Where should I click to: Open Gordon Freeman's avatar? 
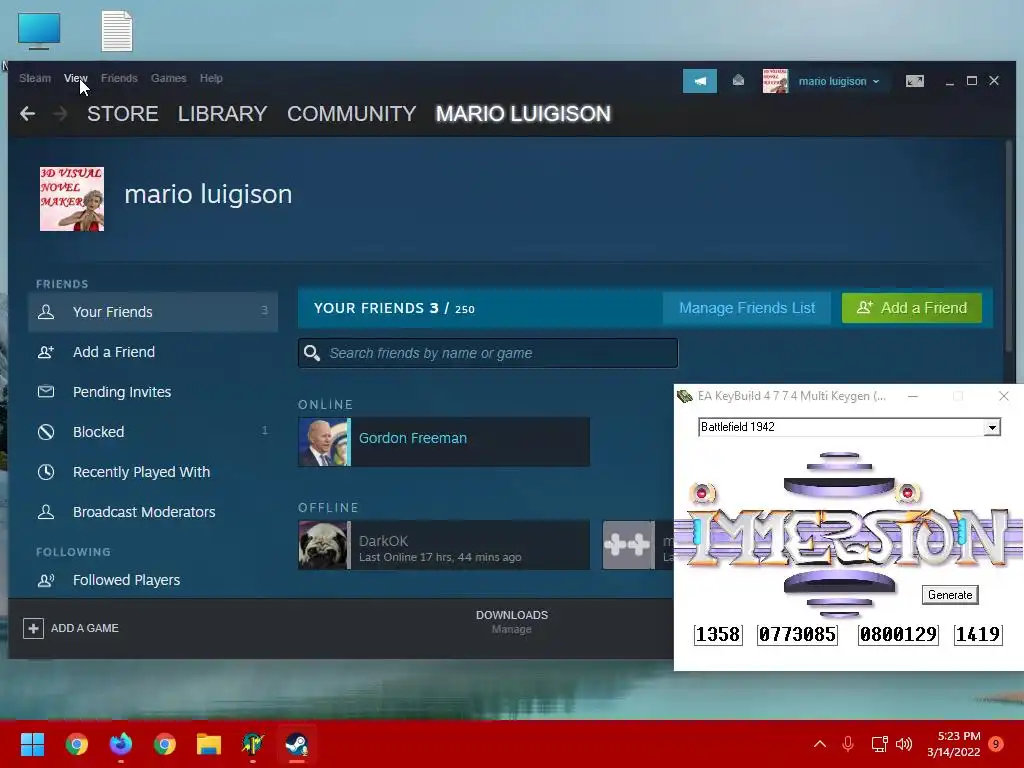tap(323, 442)
